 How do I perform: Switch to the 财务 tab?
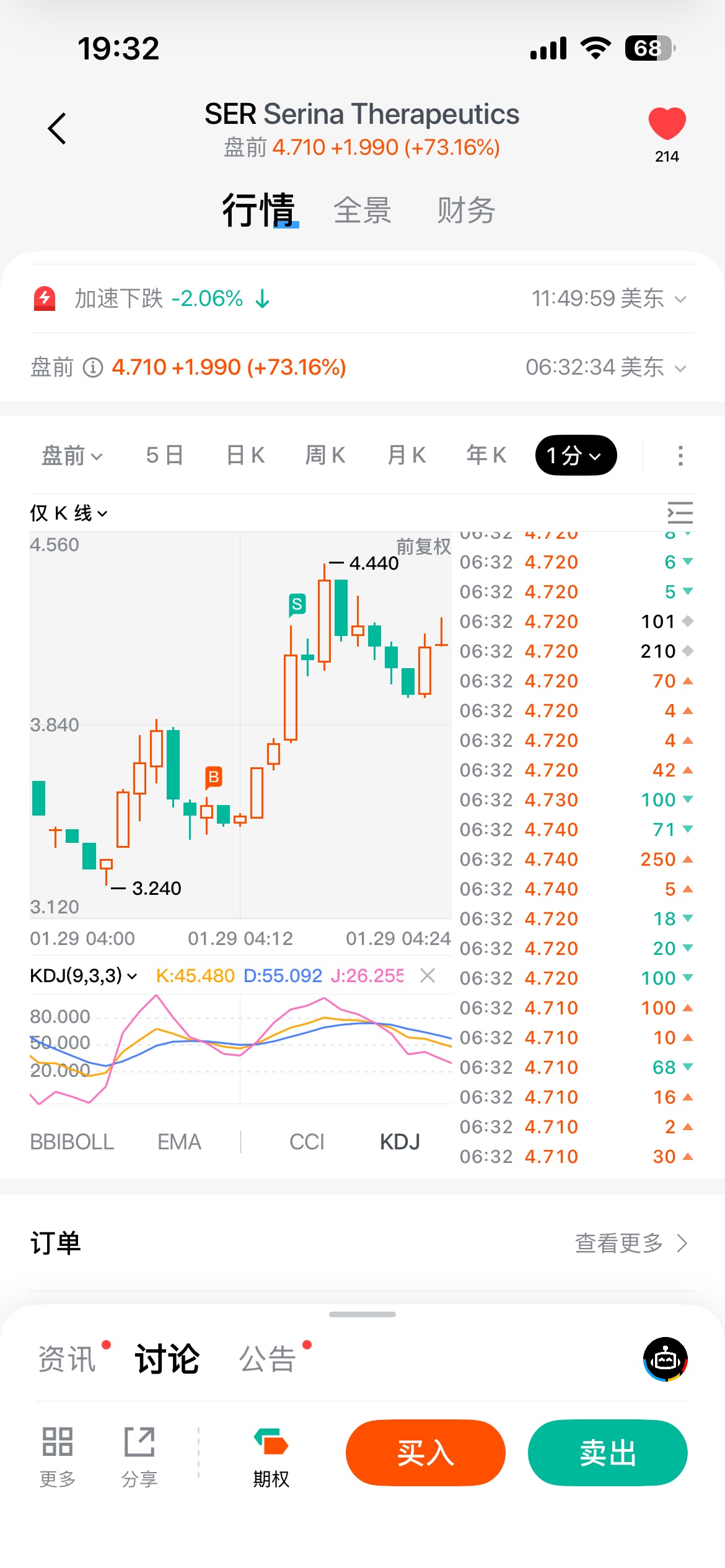click(466, 211)
